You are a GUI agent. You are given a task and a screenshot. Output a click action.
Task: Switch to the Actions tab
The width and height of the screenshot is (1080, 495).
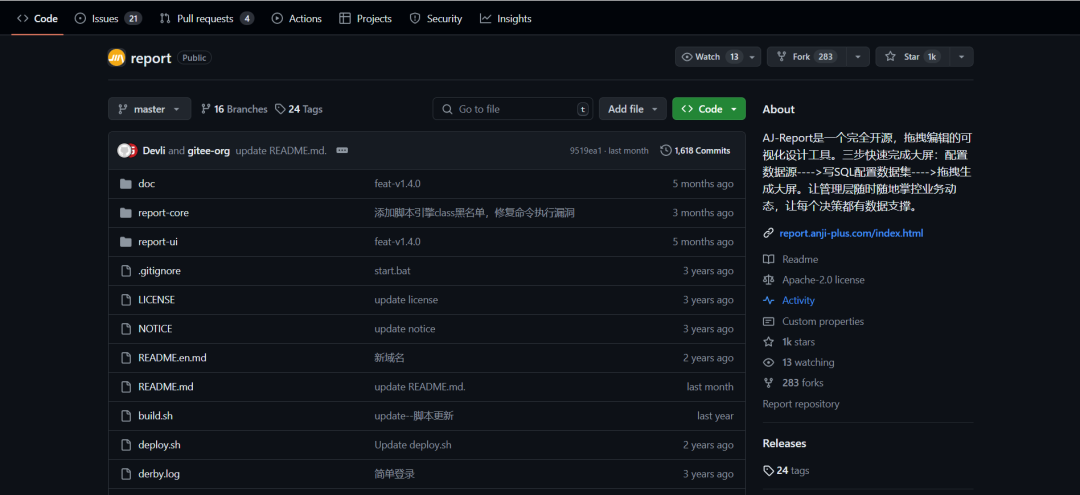(296, 19)
